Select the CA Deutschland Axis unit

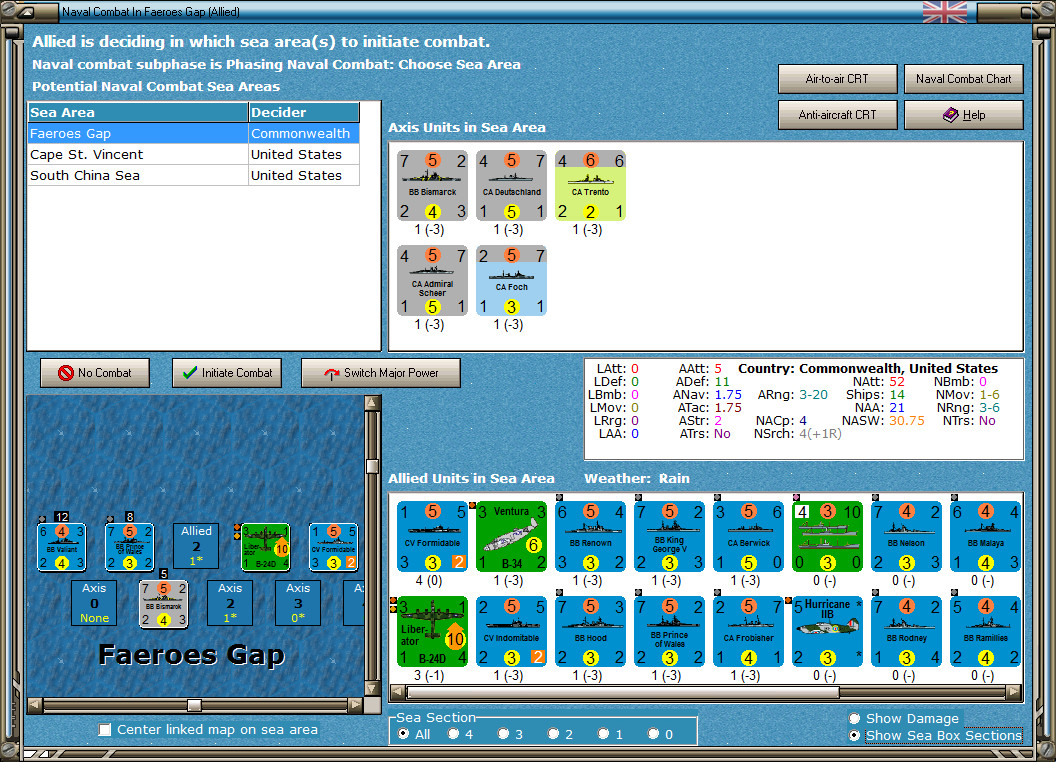point(511,185)
